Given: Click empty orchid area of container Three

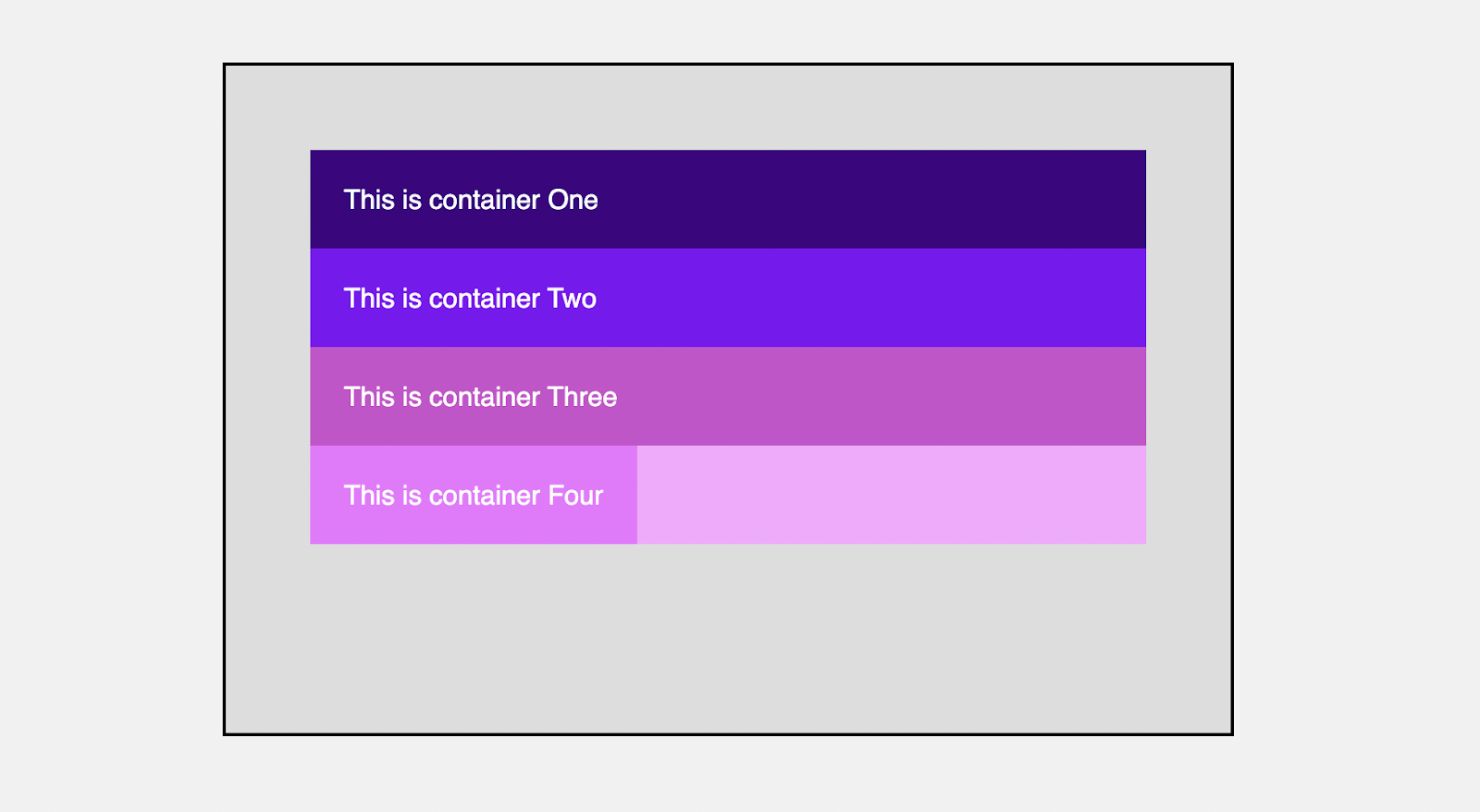Looking at the screenshot, I should pyautogui.click(x=879, y=397).
